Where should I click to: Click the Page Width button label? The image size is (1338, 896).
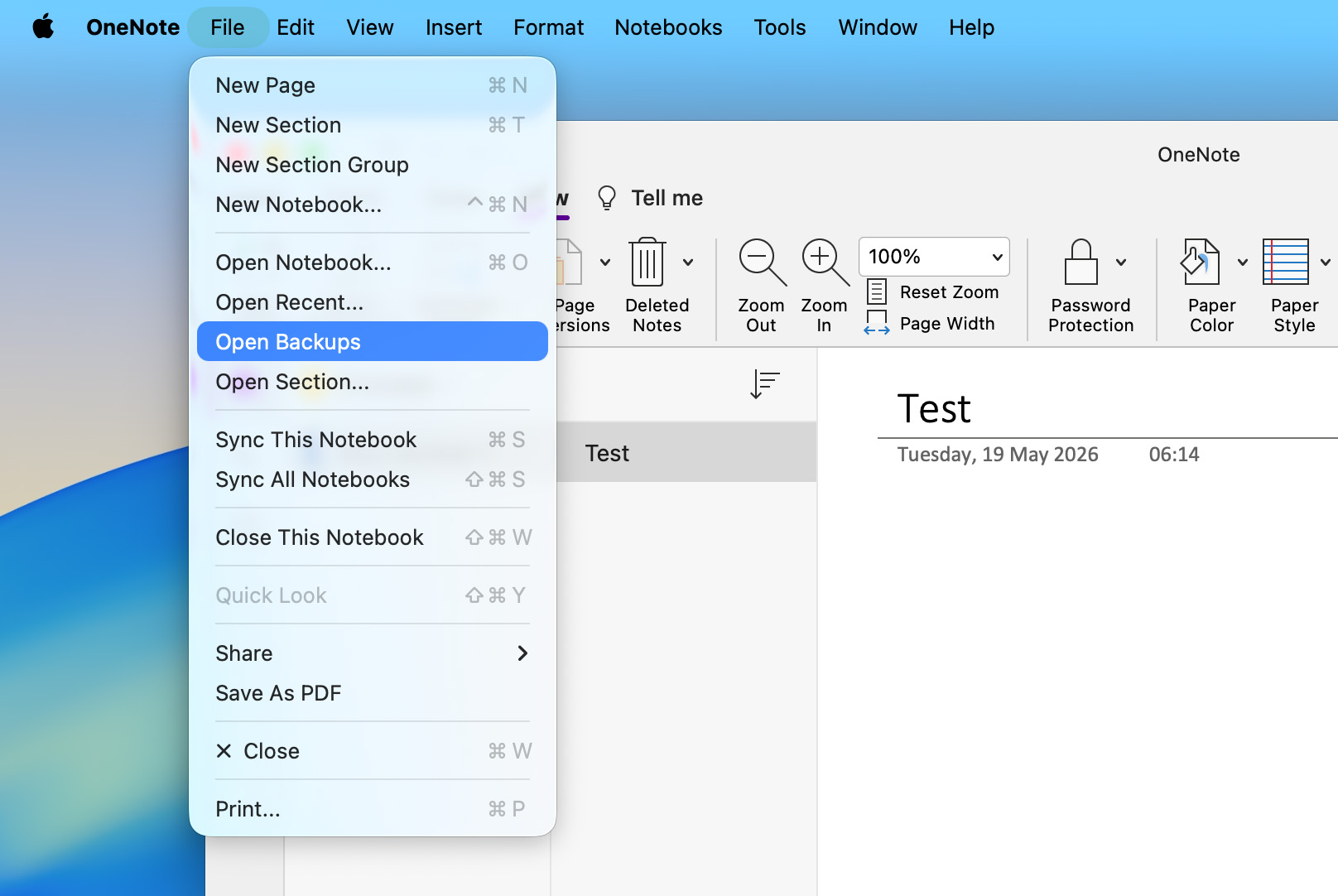pyautogui.click(x=947, y=324)
